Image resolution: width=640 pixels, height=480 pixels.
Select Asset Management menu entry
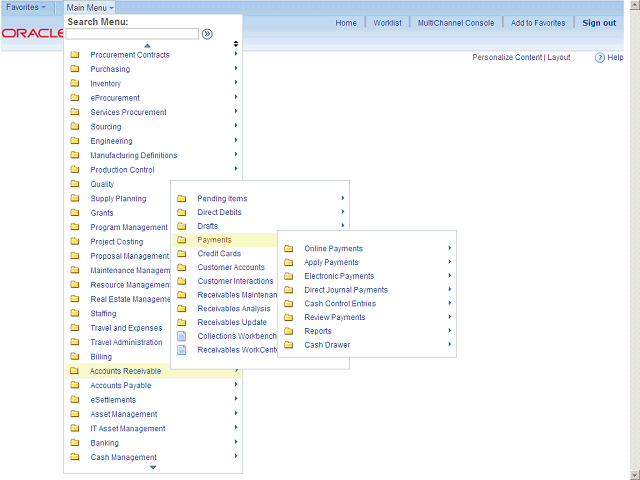point(124,414)
